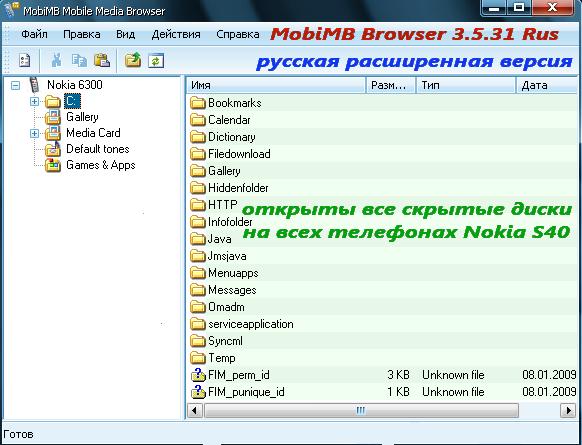
Task: Open the Справка menu
Action: coord(238,35)
